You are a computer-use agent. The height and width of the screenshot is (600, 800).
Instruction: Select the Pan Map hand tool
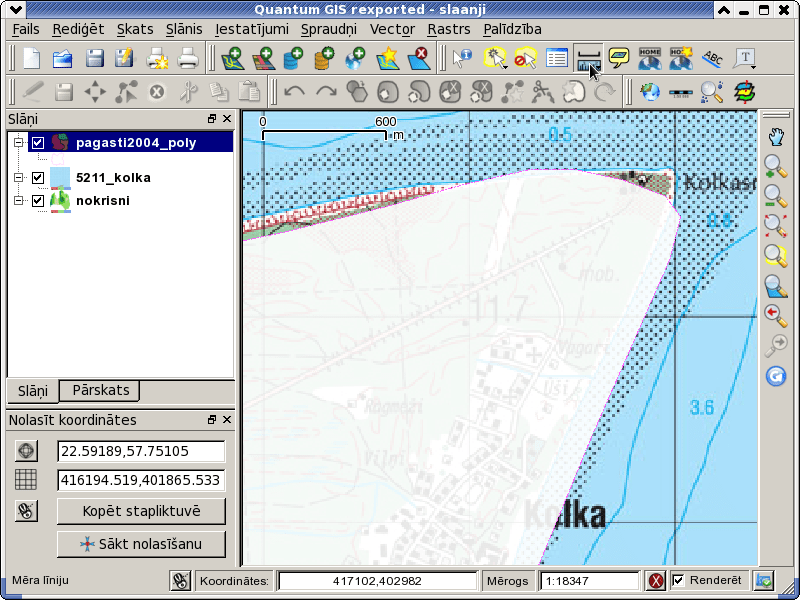[776, 137]
